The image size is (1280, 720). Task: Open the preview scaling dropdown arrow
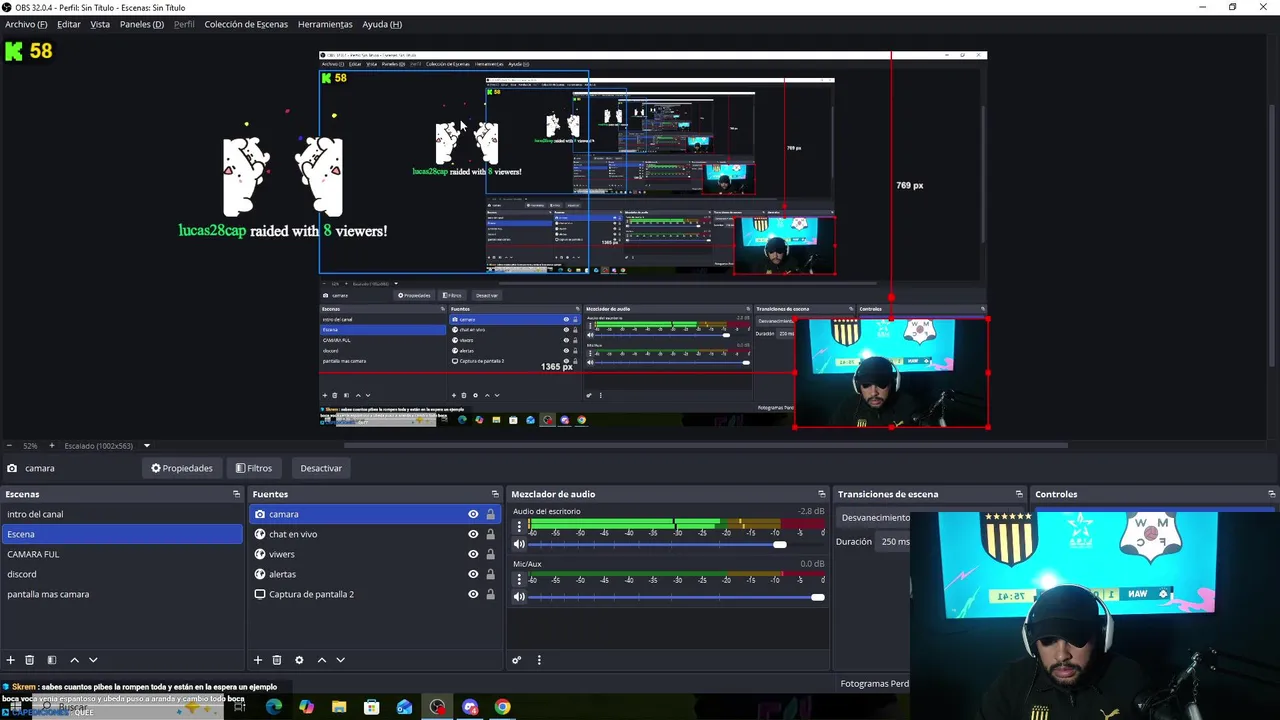pyautogui.click(x=146, y=446)
